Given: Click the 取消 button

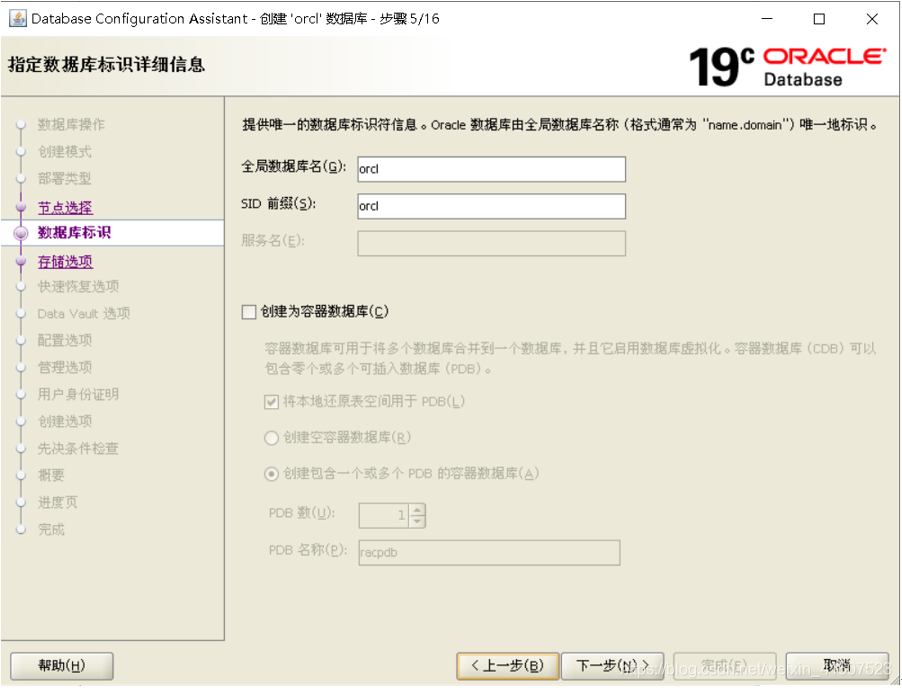Looking at the screenshot, I should click(837, 666).
